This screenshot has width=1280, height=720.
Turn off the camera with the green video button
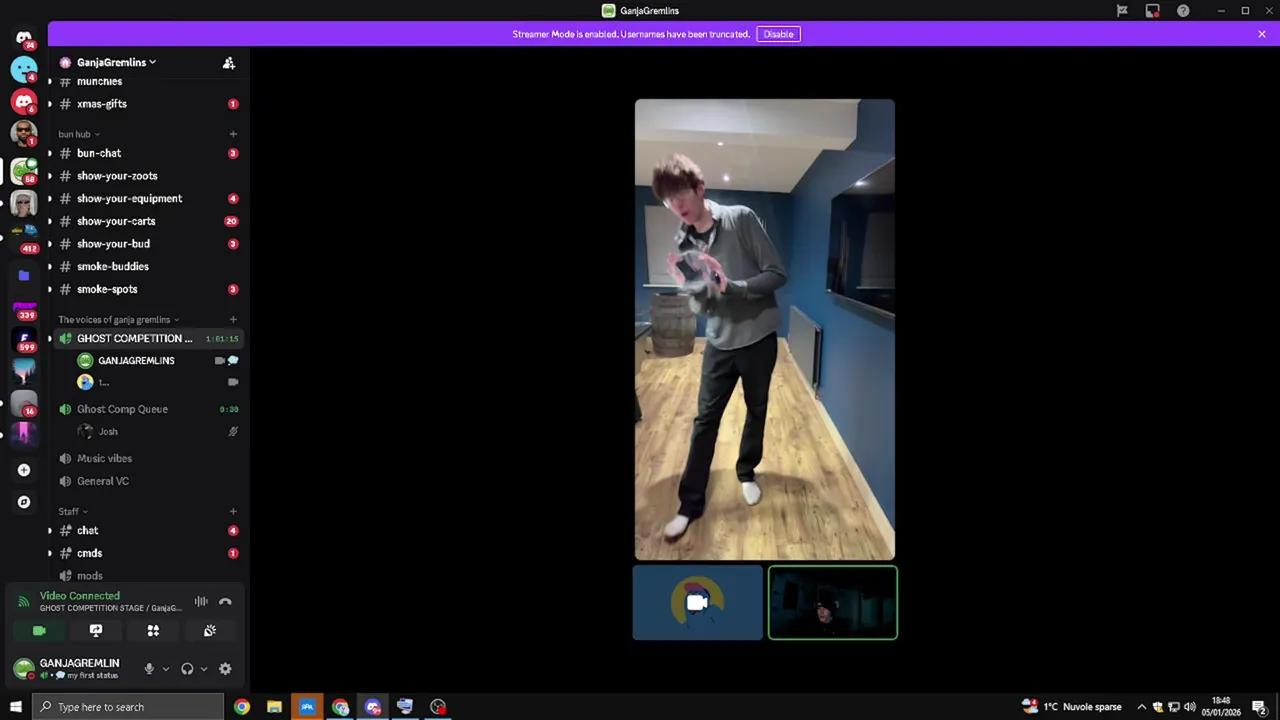(x=39, y=631)
